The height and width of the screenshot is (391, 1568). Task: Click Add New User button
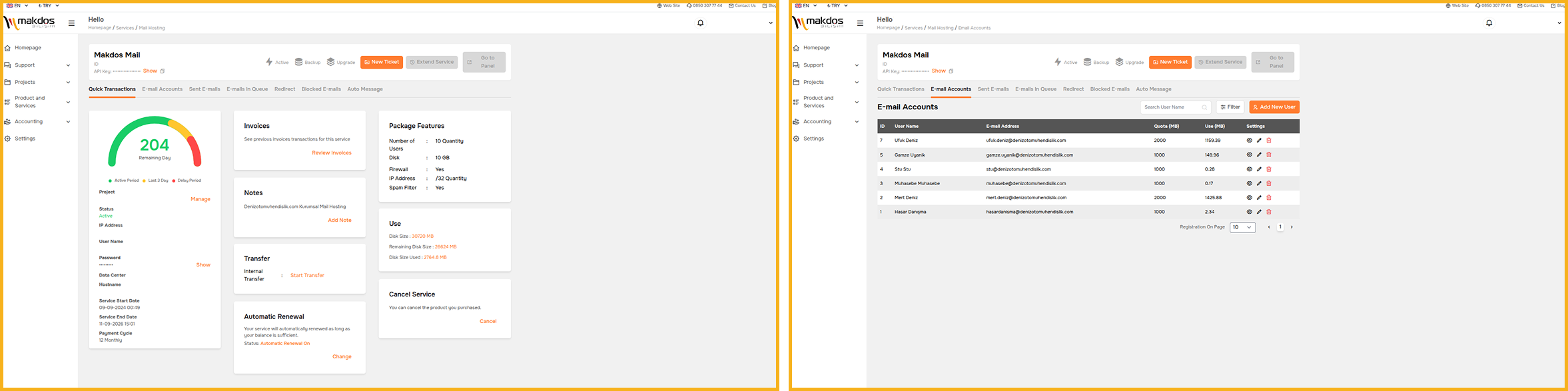[1274, 107]
